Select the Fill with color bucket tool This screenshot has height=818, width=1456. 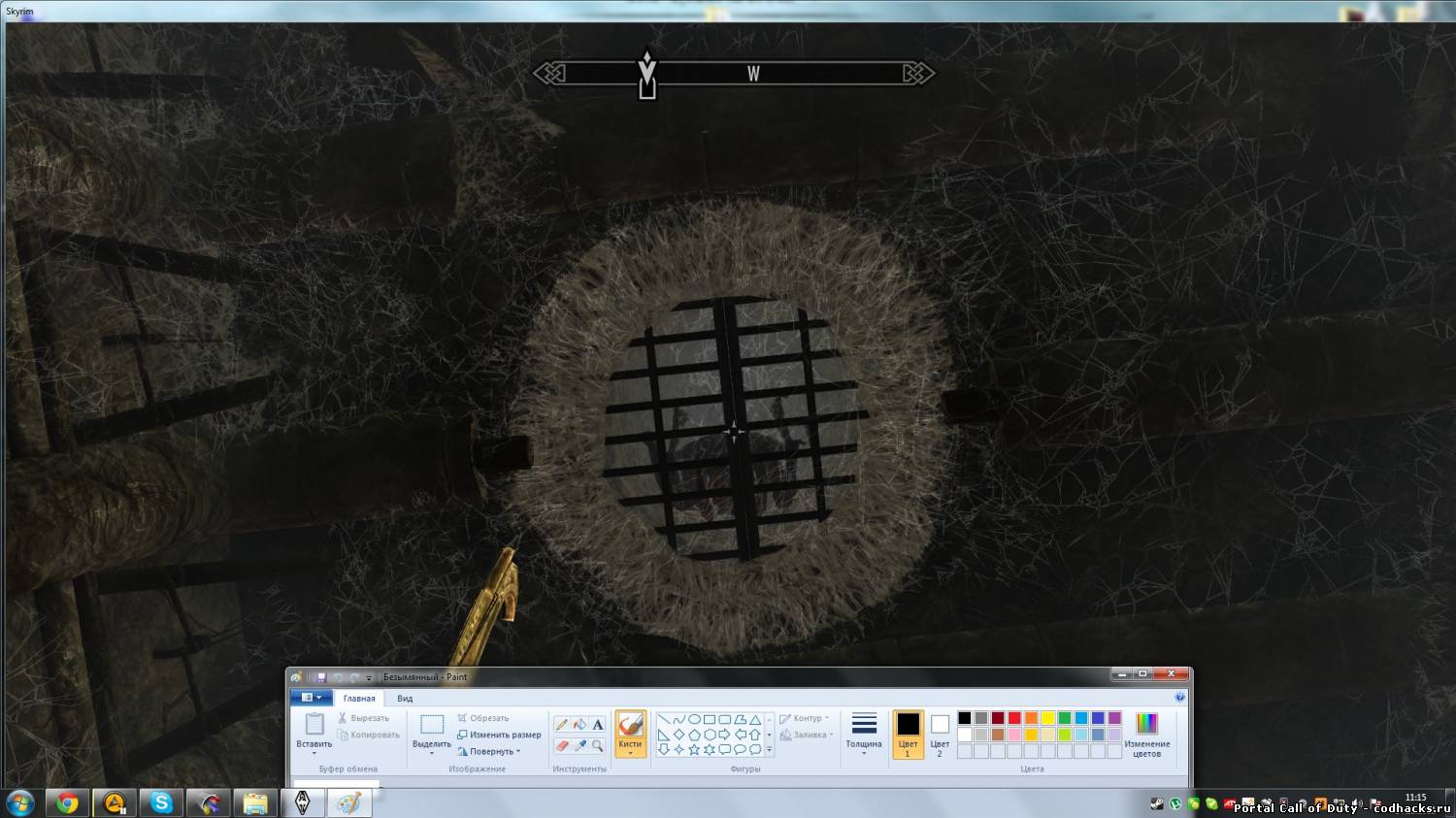tap(579, 724)
